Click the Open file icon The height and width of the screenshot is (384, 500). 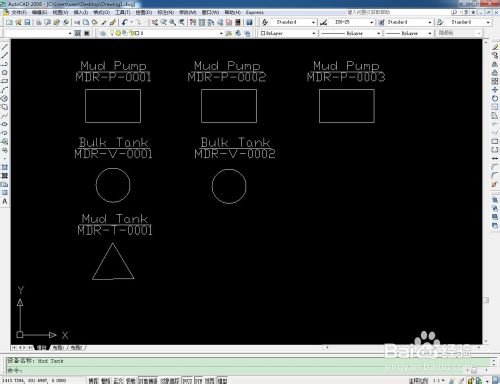pos(18,22)
